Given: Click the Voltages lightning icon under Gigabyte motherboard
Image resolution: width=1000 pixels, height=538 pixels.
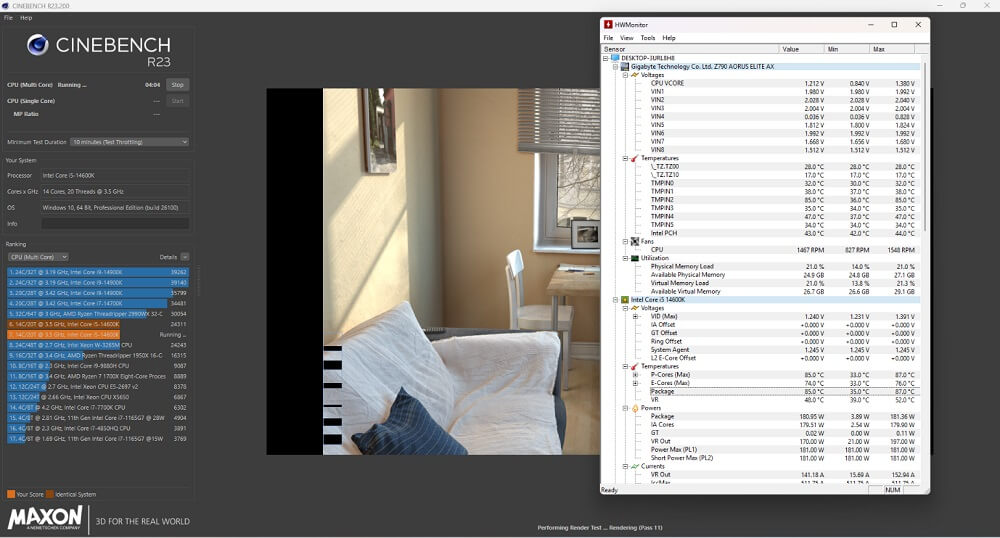Looking at the screenshot, I should click(634, 75).
